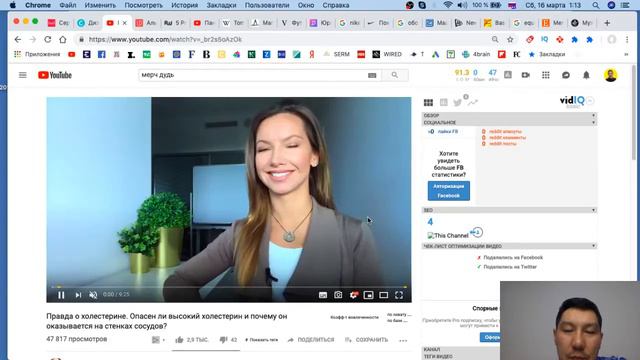
Task: Open the 4brain bookmark
Action: (x=476, y=54)
